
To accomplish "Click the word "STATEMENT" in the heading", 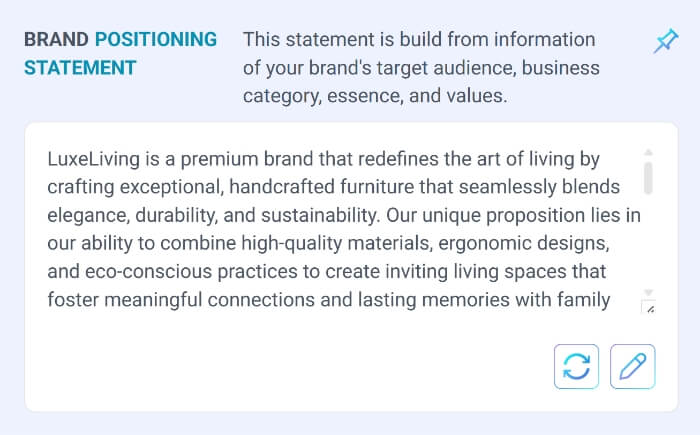I will 80,68.
